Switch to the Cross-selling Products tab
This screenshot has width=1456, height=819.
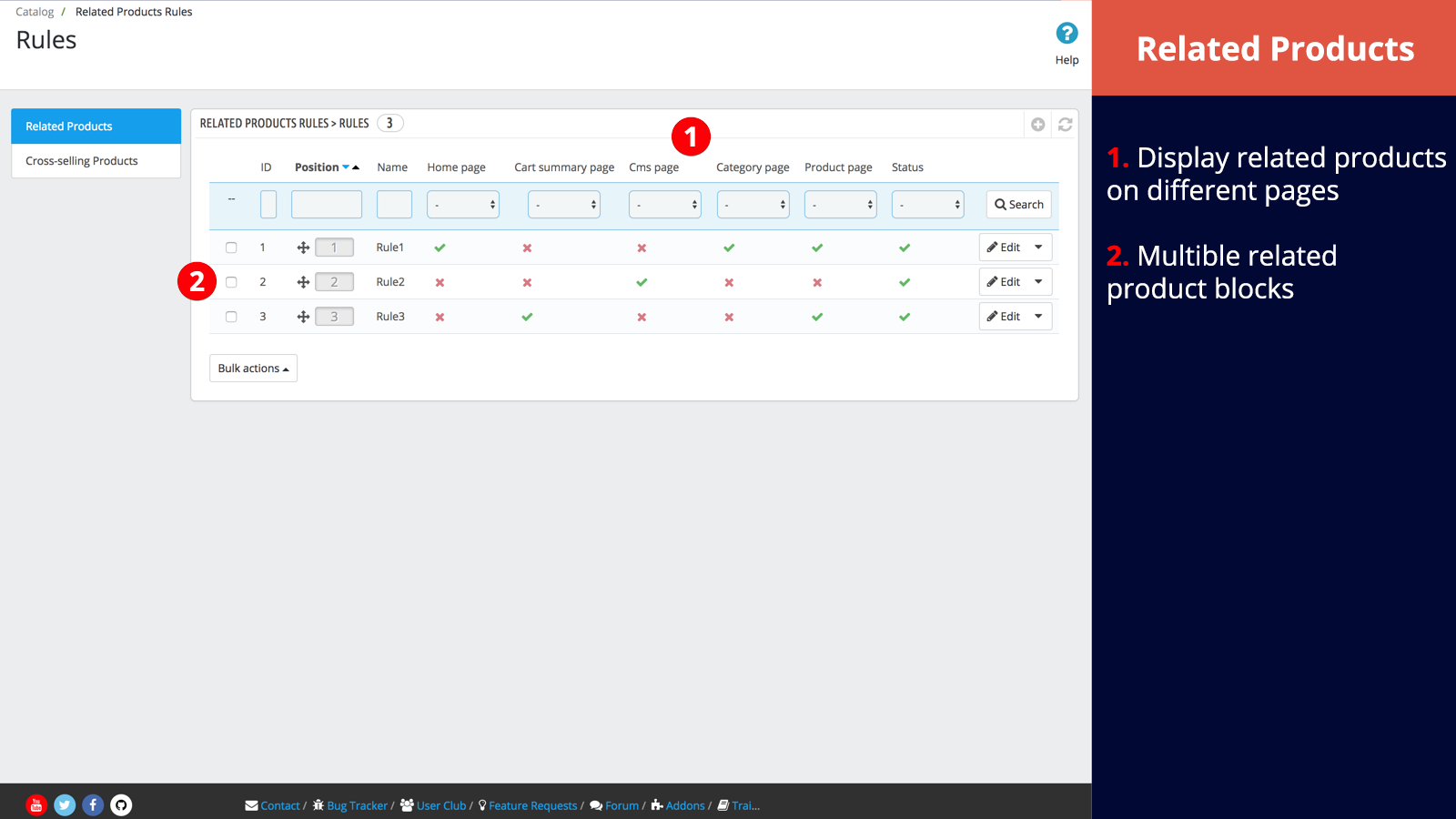(96, 161)
